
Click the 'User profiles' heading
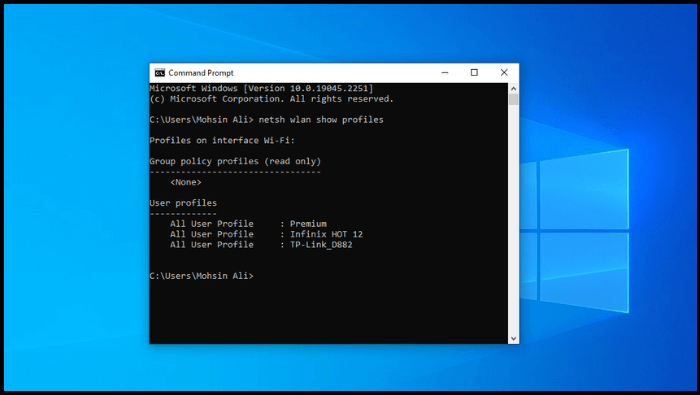click(183, 203)
